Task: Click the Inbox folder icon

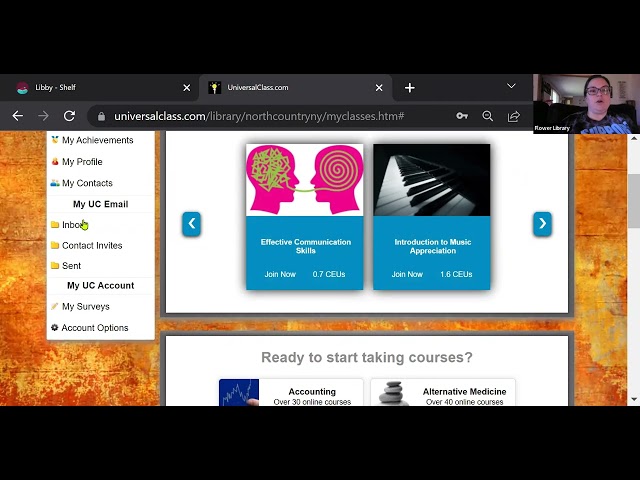Action: (55, 224)
